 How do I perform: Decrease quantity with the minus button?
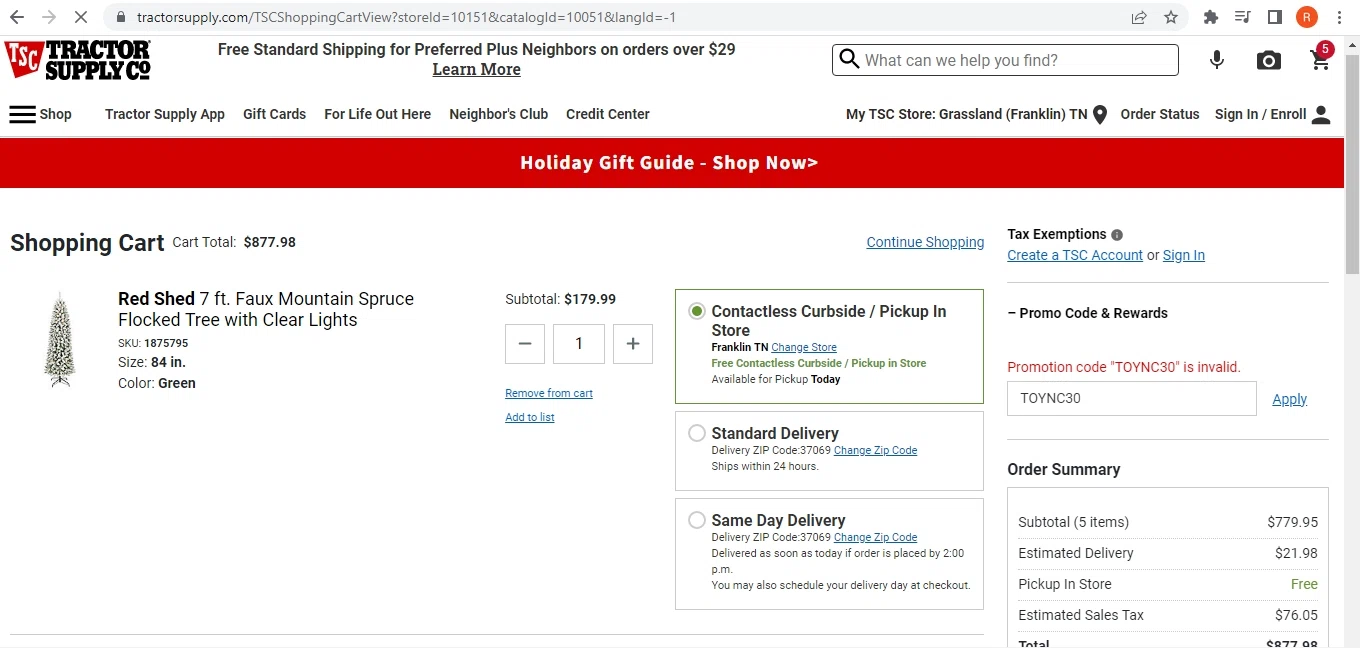[525, 344]
